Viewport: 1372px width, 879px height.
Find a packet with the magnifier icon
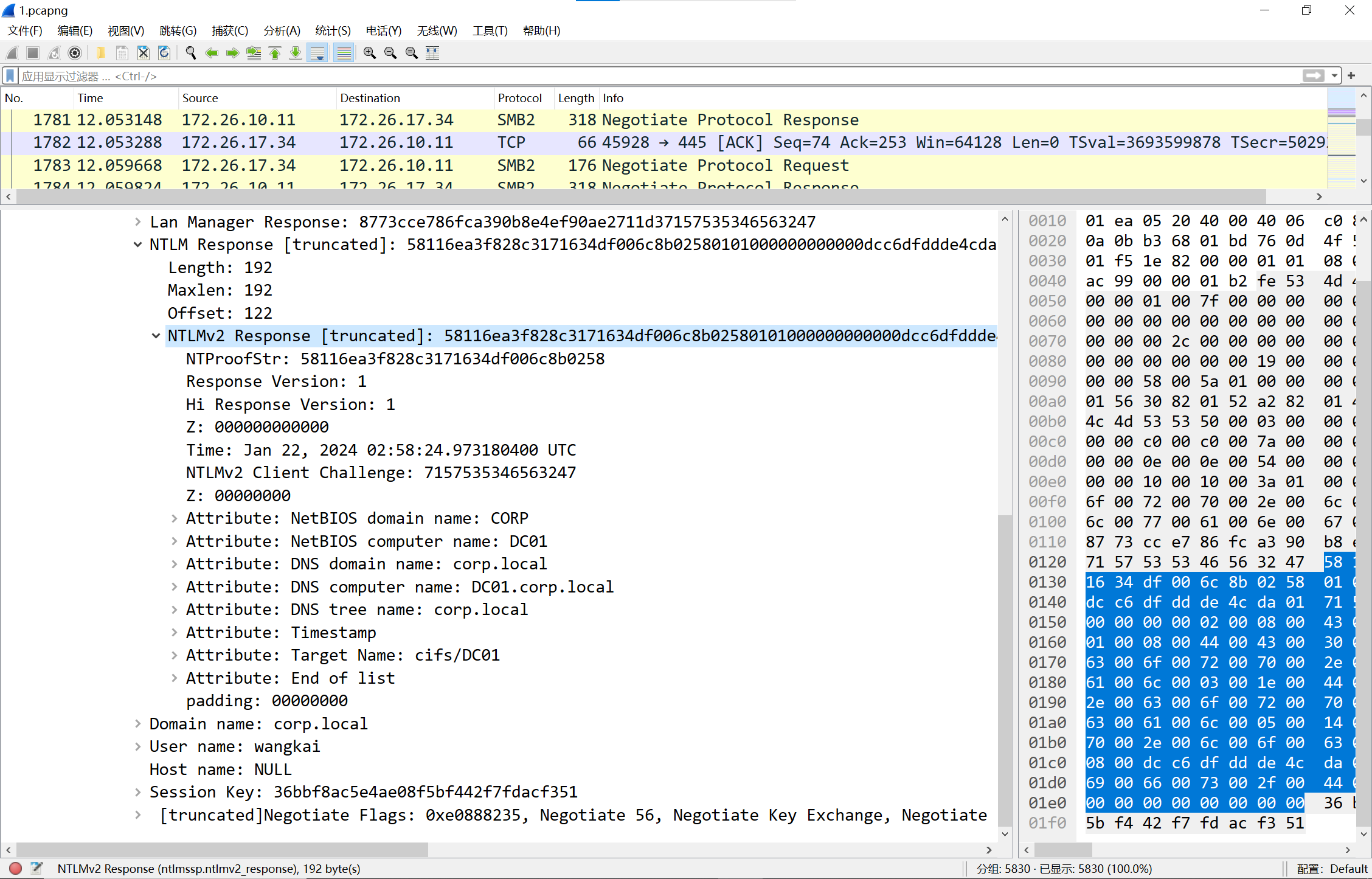point(191,53)
